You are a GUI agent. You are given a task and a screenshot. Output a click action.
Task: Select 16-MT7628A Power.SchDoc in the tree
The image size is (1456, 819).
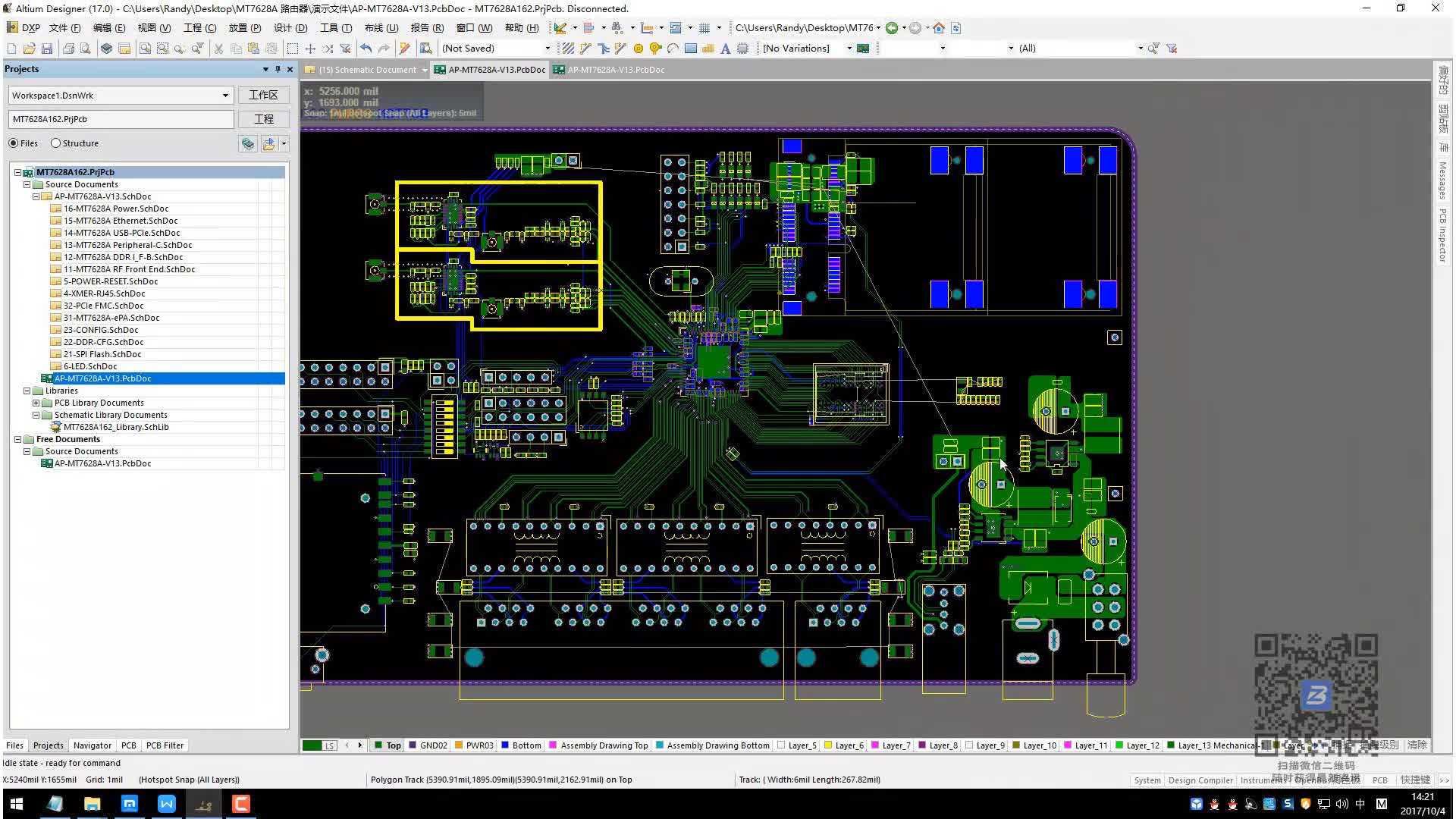[x=116, y=209]
